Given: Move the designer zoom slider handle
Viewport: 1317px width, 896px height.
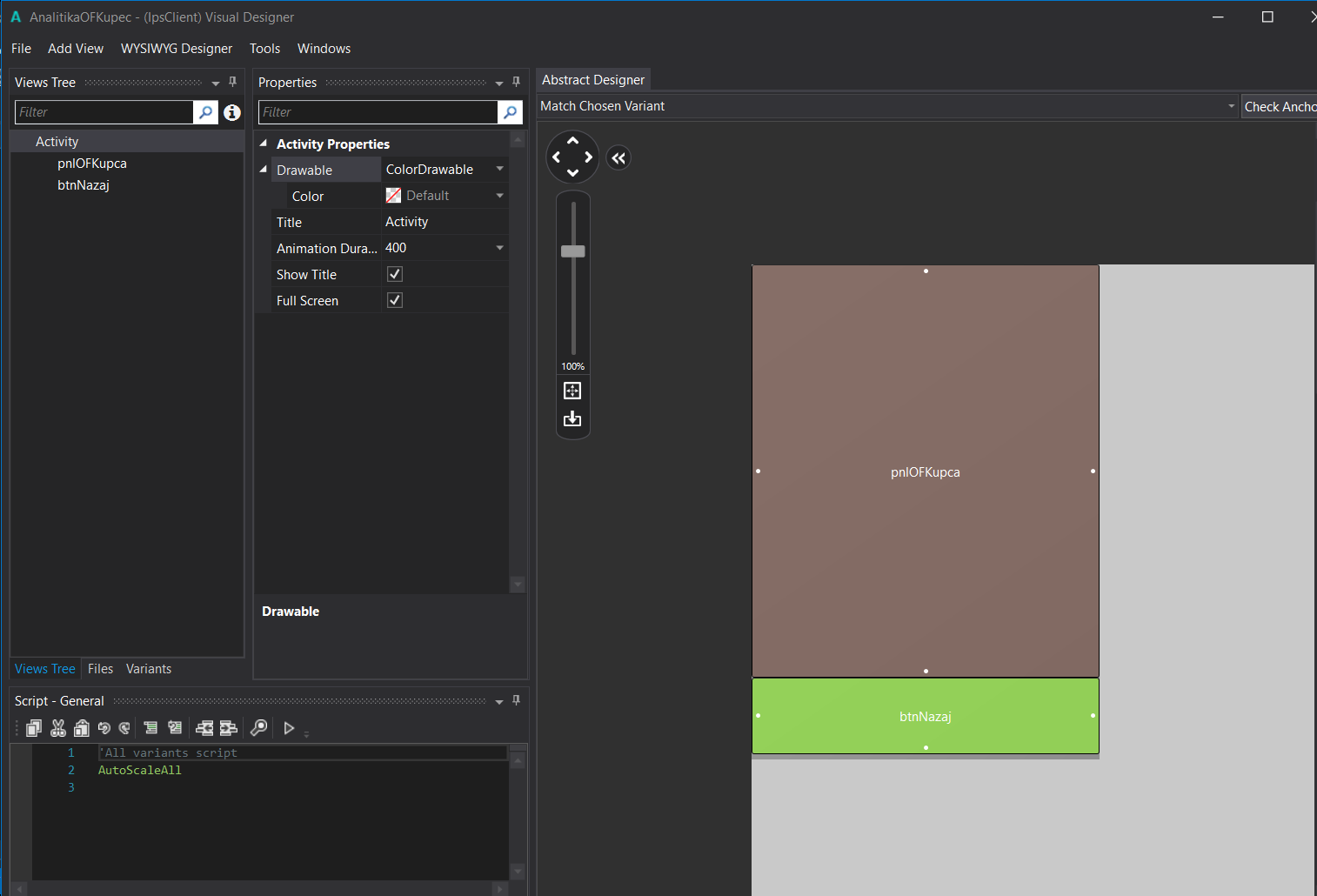Looking at the screenshot, I should [573, 251].
